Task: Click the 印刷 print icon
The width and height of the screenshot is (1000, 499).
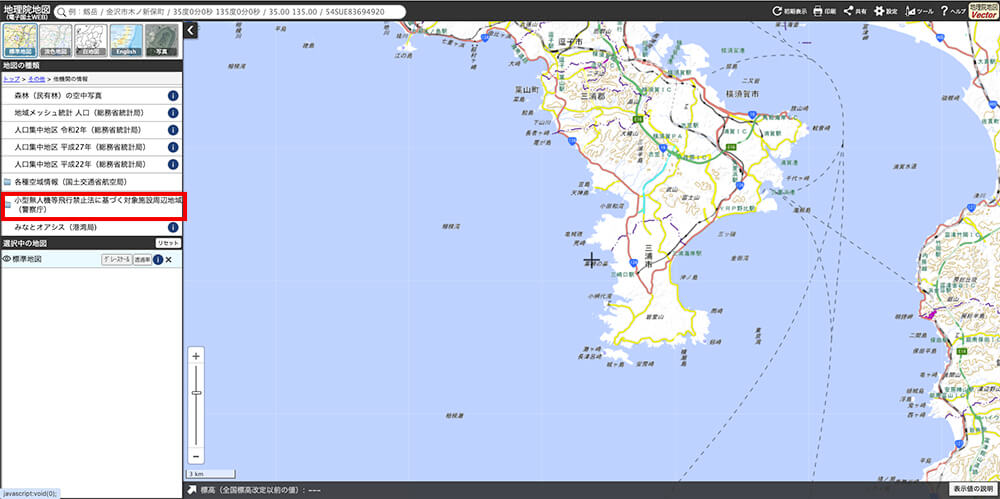Action: [823, 11]
